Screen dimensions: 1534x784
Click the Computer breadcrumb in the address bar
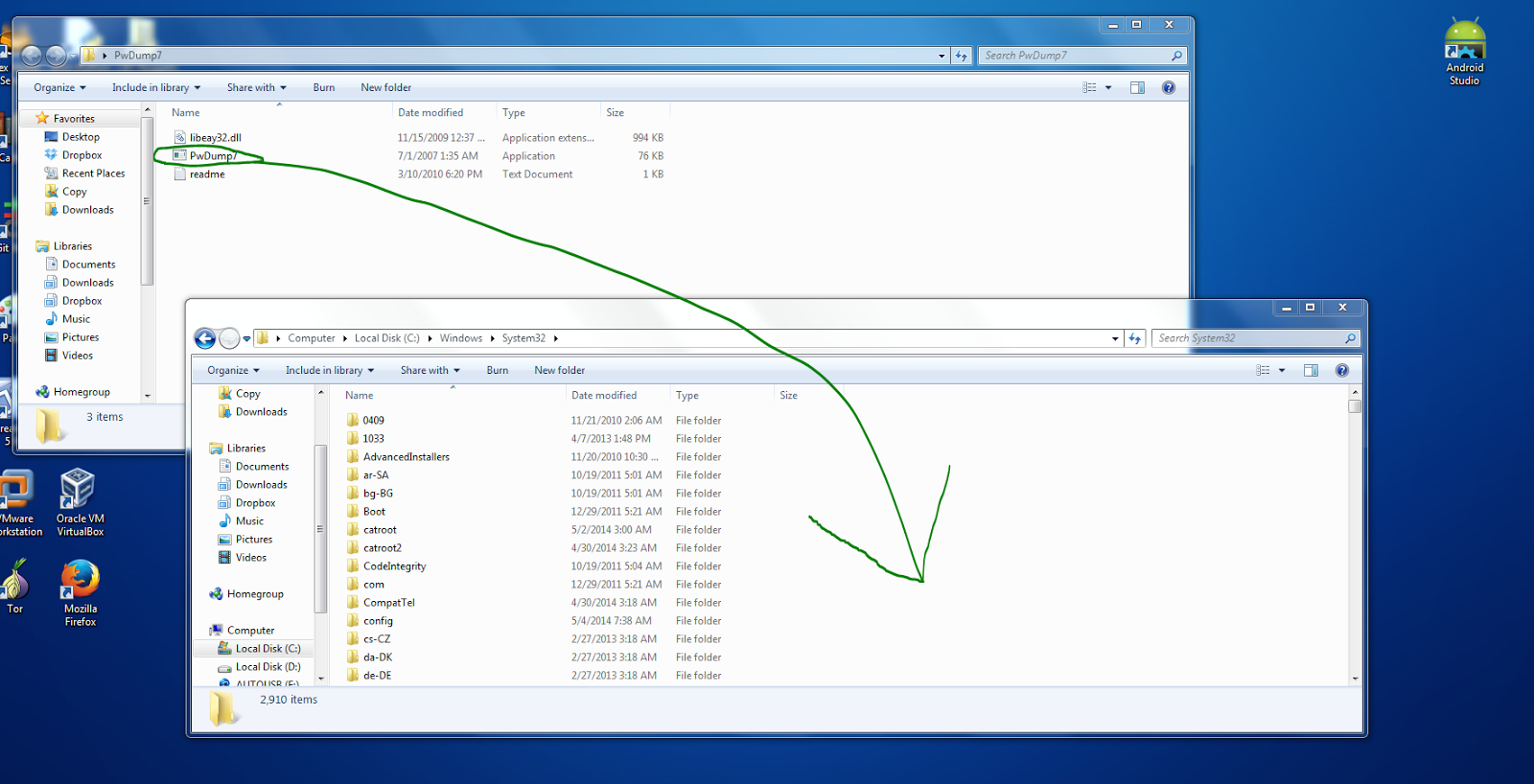tap(312, 338)
